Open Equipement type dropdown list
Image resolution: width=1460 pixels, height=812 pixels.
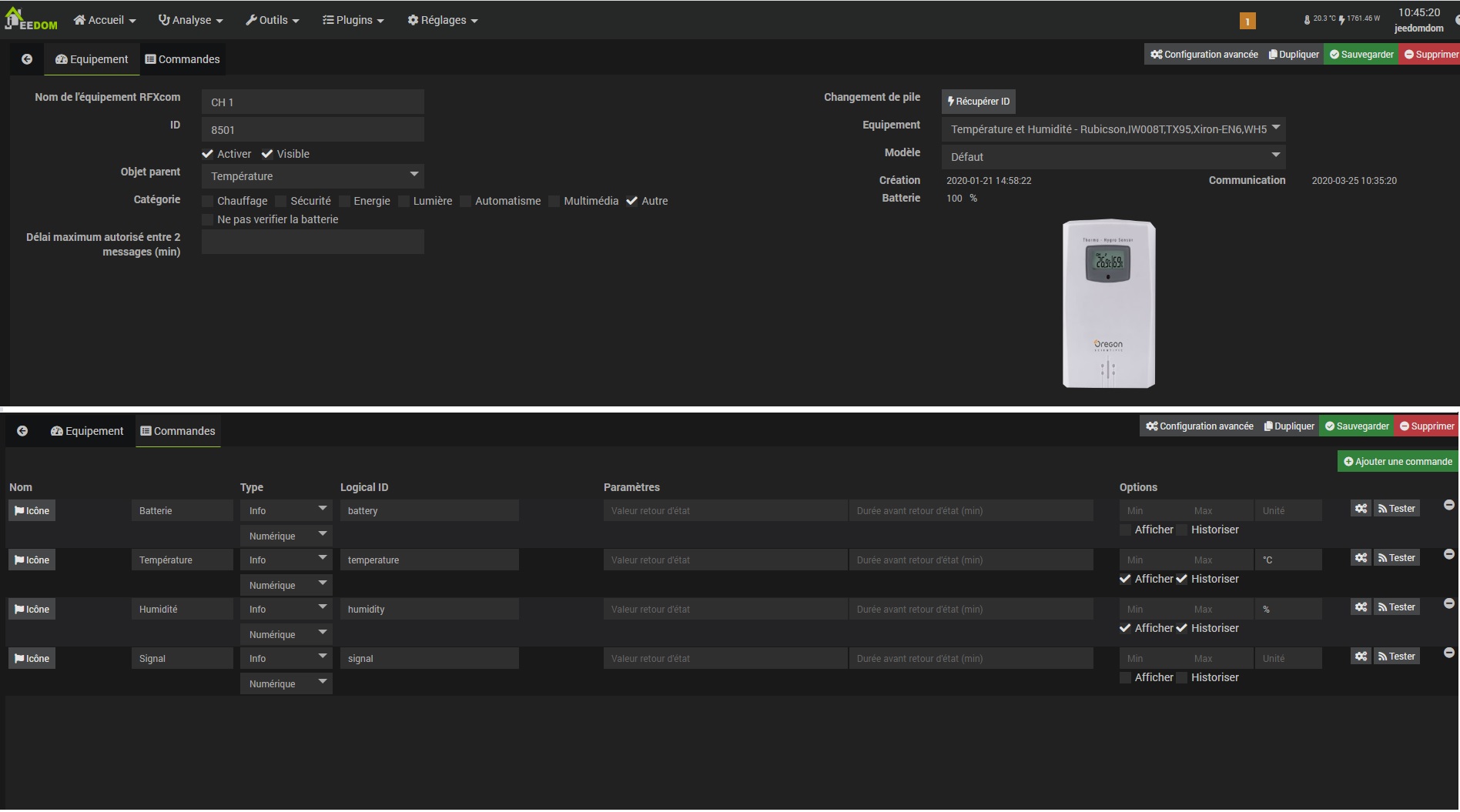pyautogui.click(x=1113, y=129)
